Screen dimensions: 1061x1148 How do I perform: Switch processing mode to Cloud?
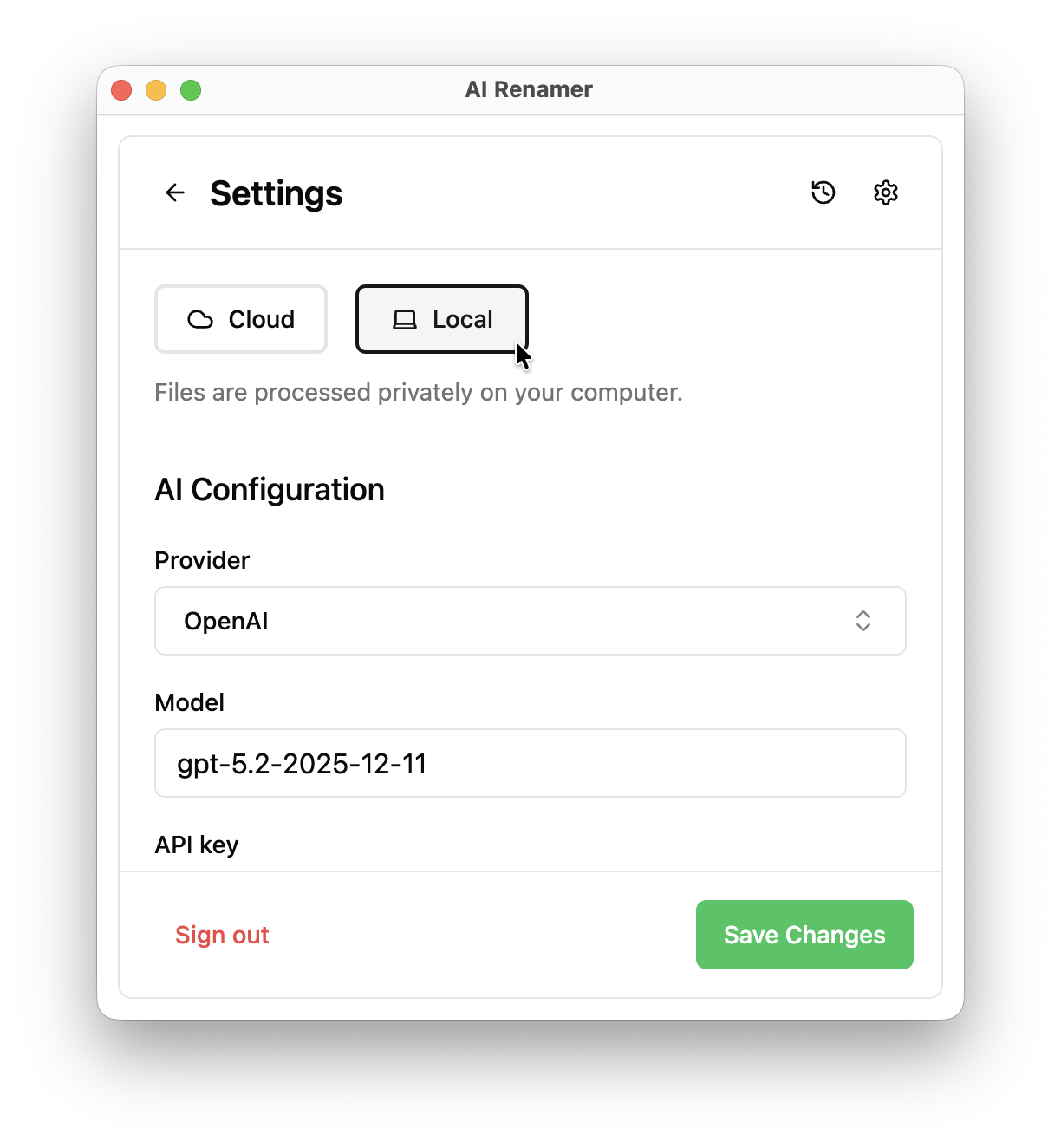pyautogui.click(x=241, y=319)
